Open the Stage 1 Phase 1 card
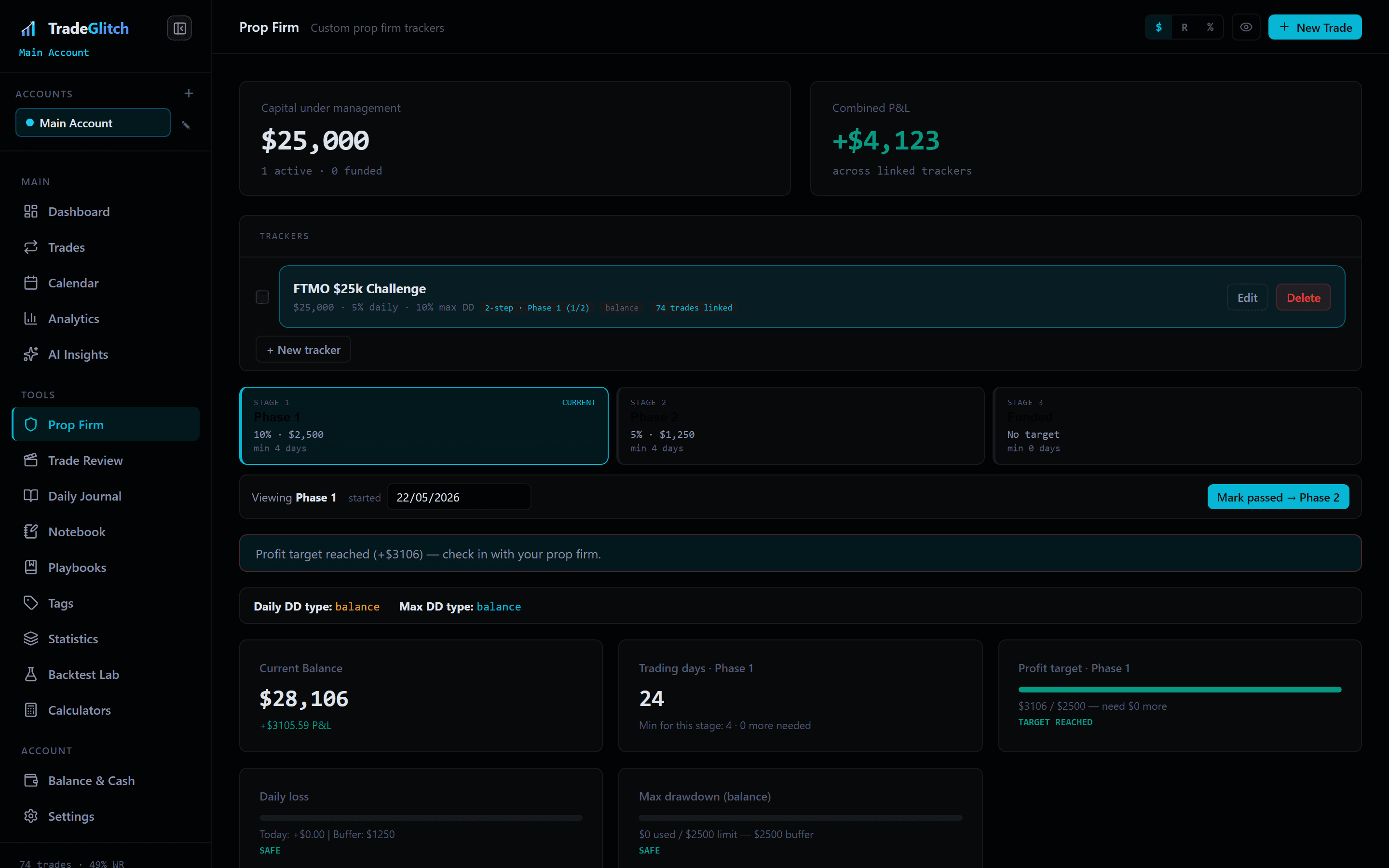This screenshot has height=868, width=1389. point(423,425)
